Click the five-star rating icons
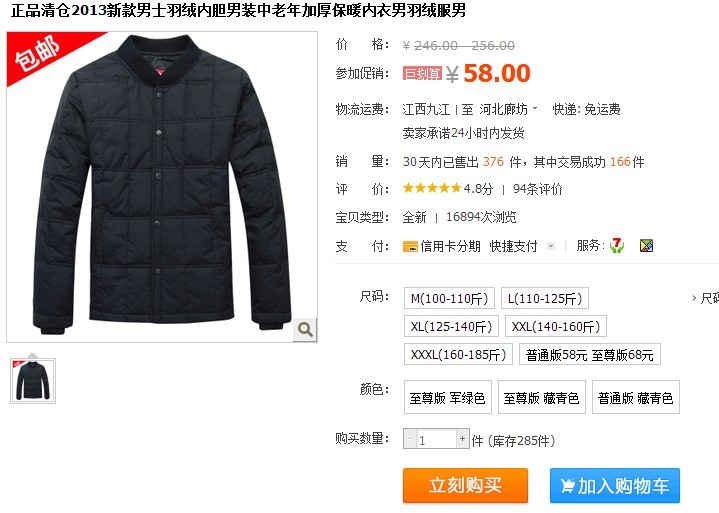 431,188
